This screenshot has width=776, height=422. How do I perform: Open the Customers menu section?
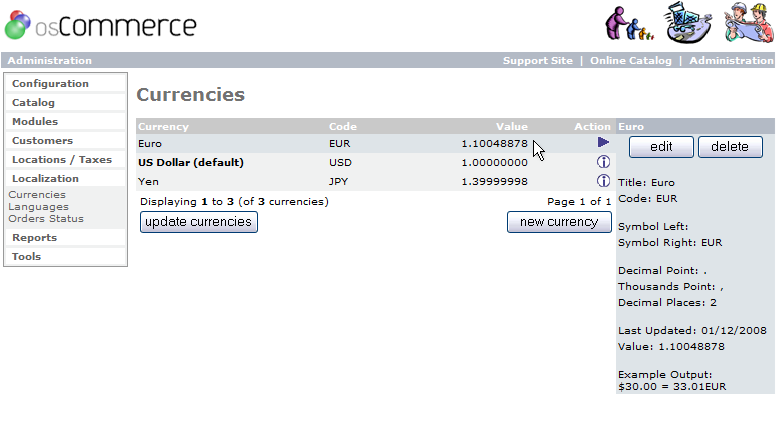pyautogui.click(x=43, y=141)
